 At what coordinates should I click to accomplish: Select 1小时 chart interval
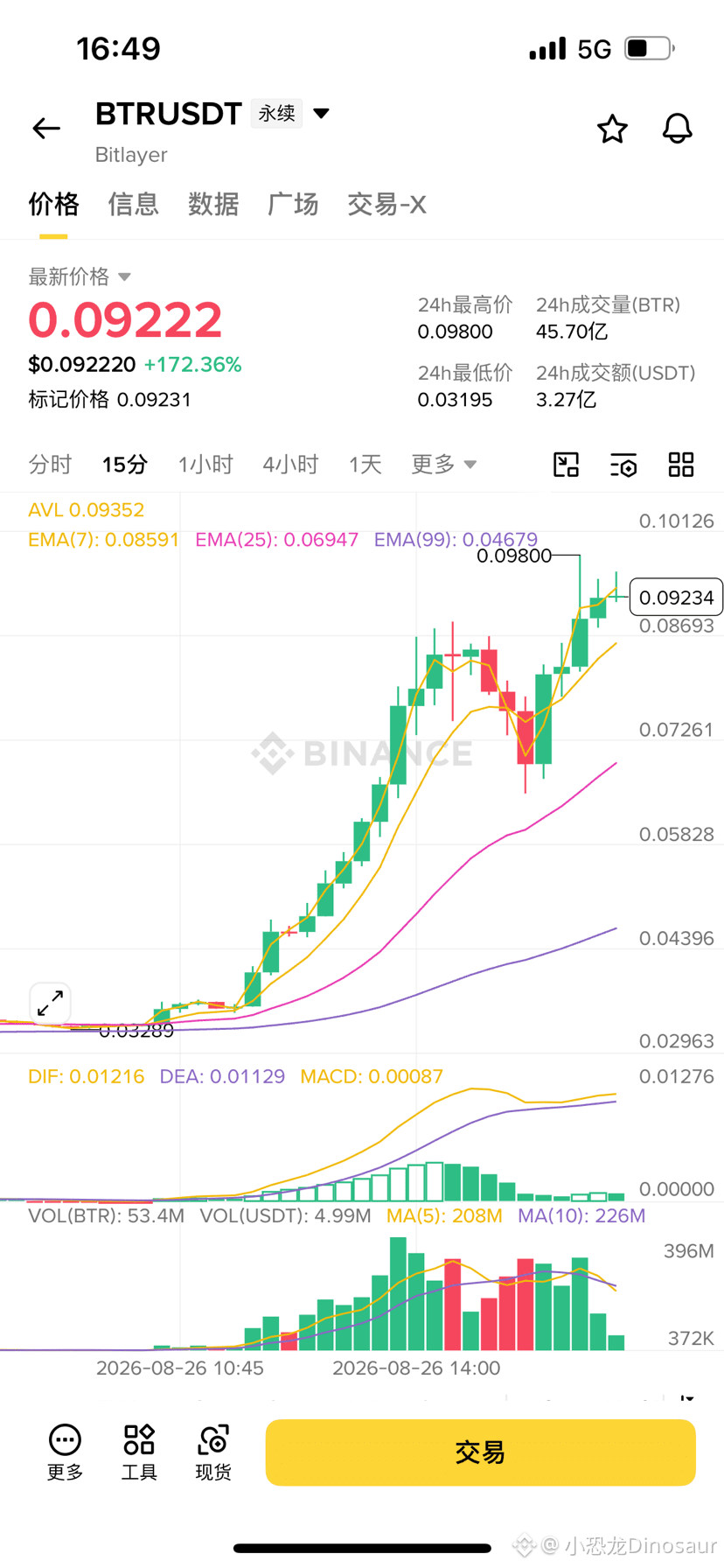205,464
